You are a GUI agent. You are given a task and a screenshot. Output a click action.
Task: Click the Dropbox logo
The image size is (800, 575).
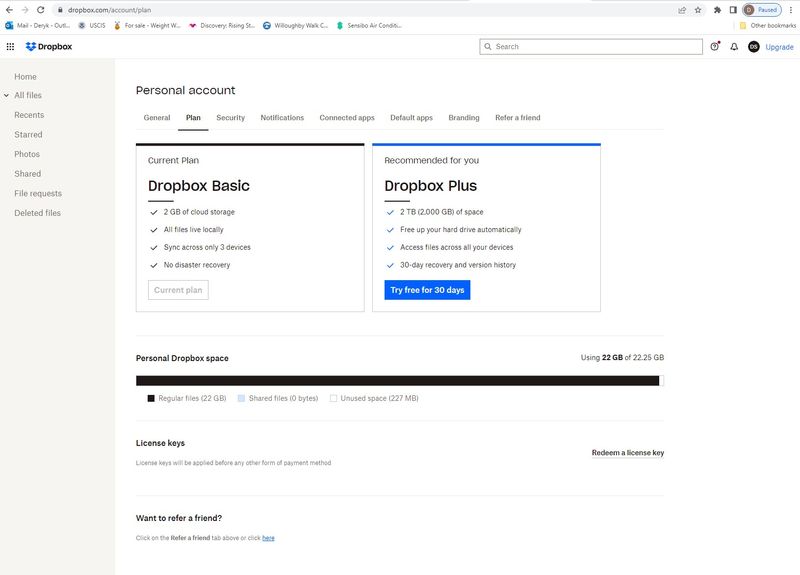(x=49, y=46)
